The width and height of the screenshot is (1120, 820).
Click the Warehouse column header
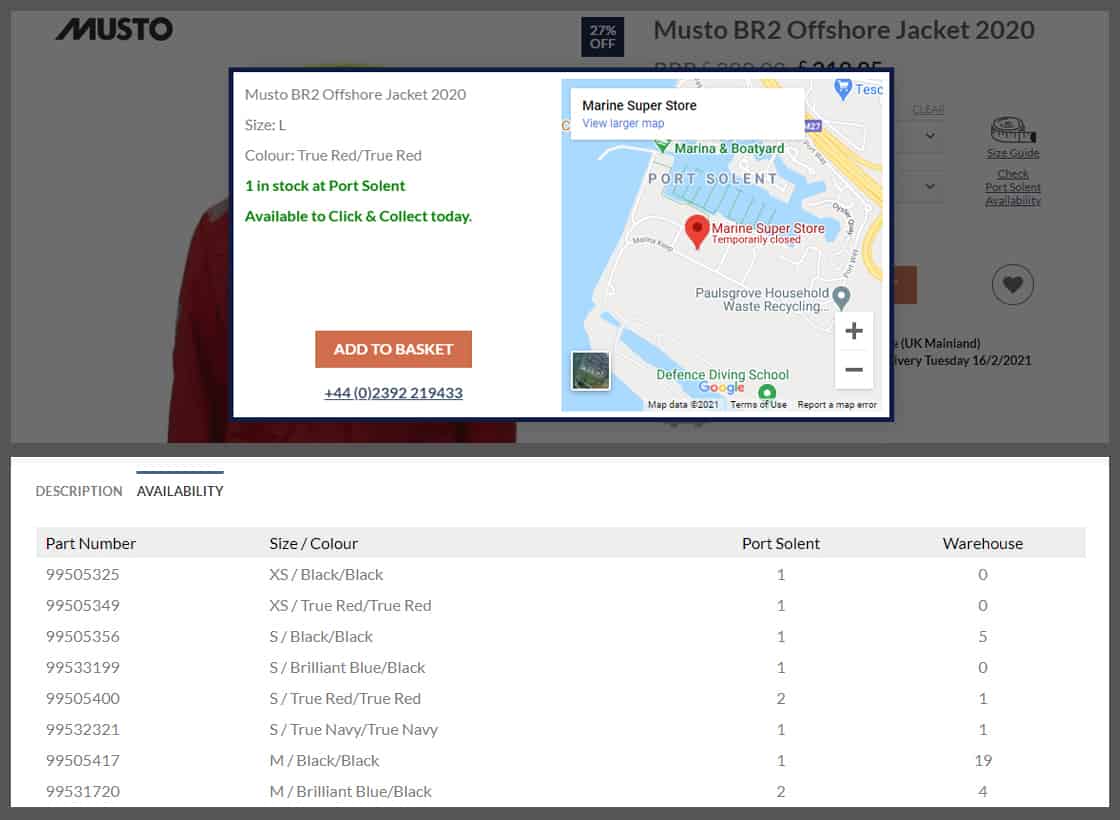click(983, 544)
